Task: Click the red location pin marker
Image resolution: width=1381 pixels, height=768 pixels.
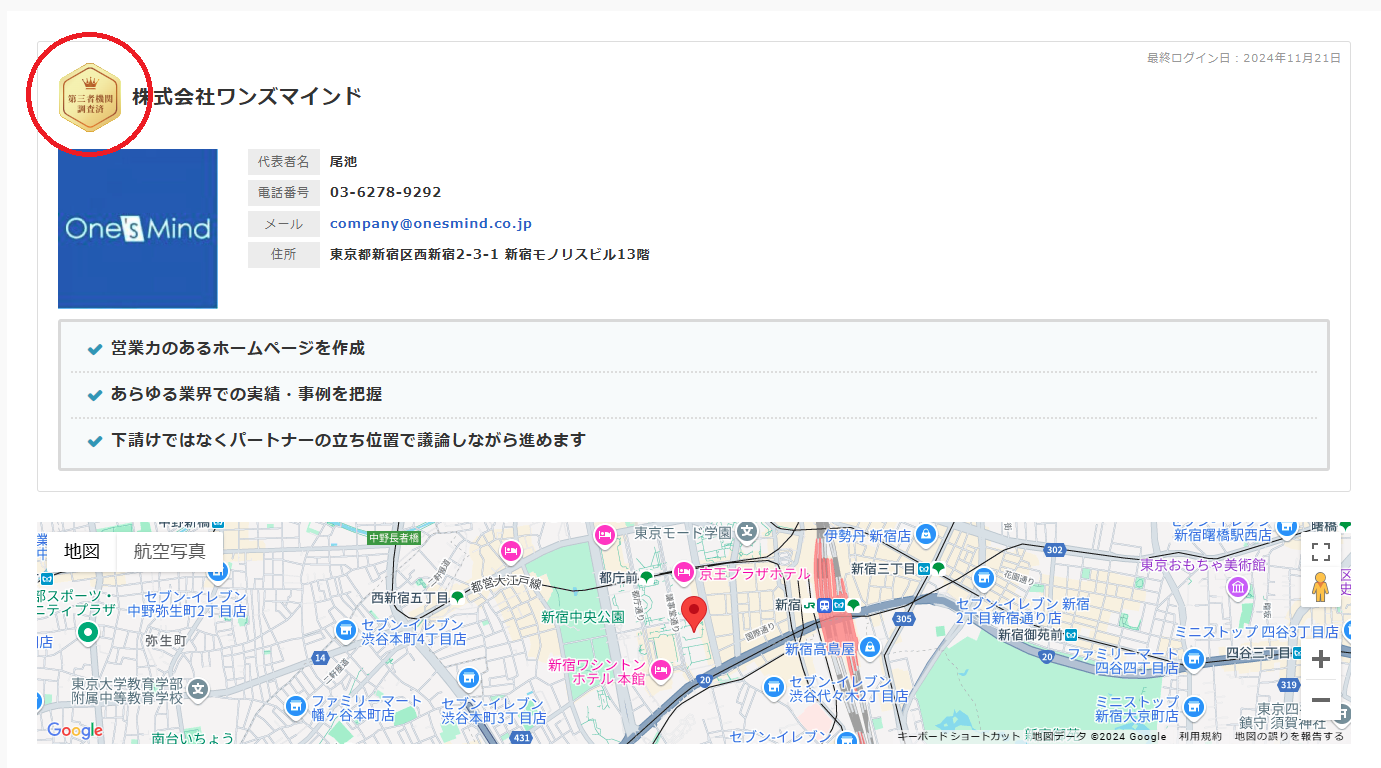Action: coord(694,612)
